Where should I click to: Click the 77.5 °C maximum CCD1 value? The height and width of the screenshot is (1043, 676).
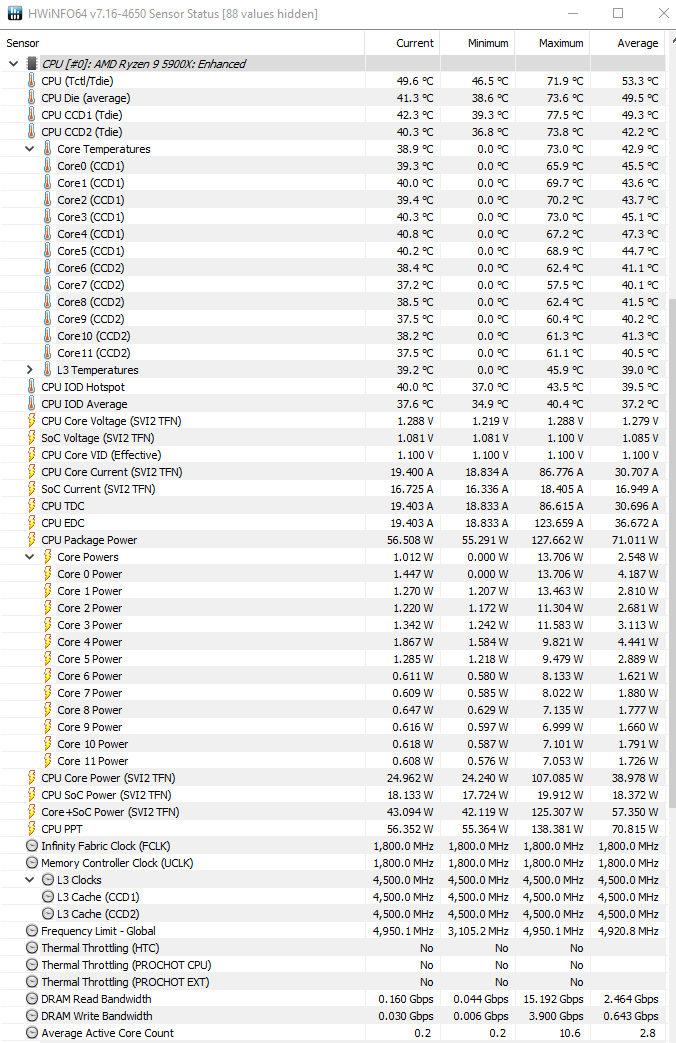pos(564,115)
